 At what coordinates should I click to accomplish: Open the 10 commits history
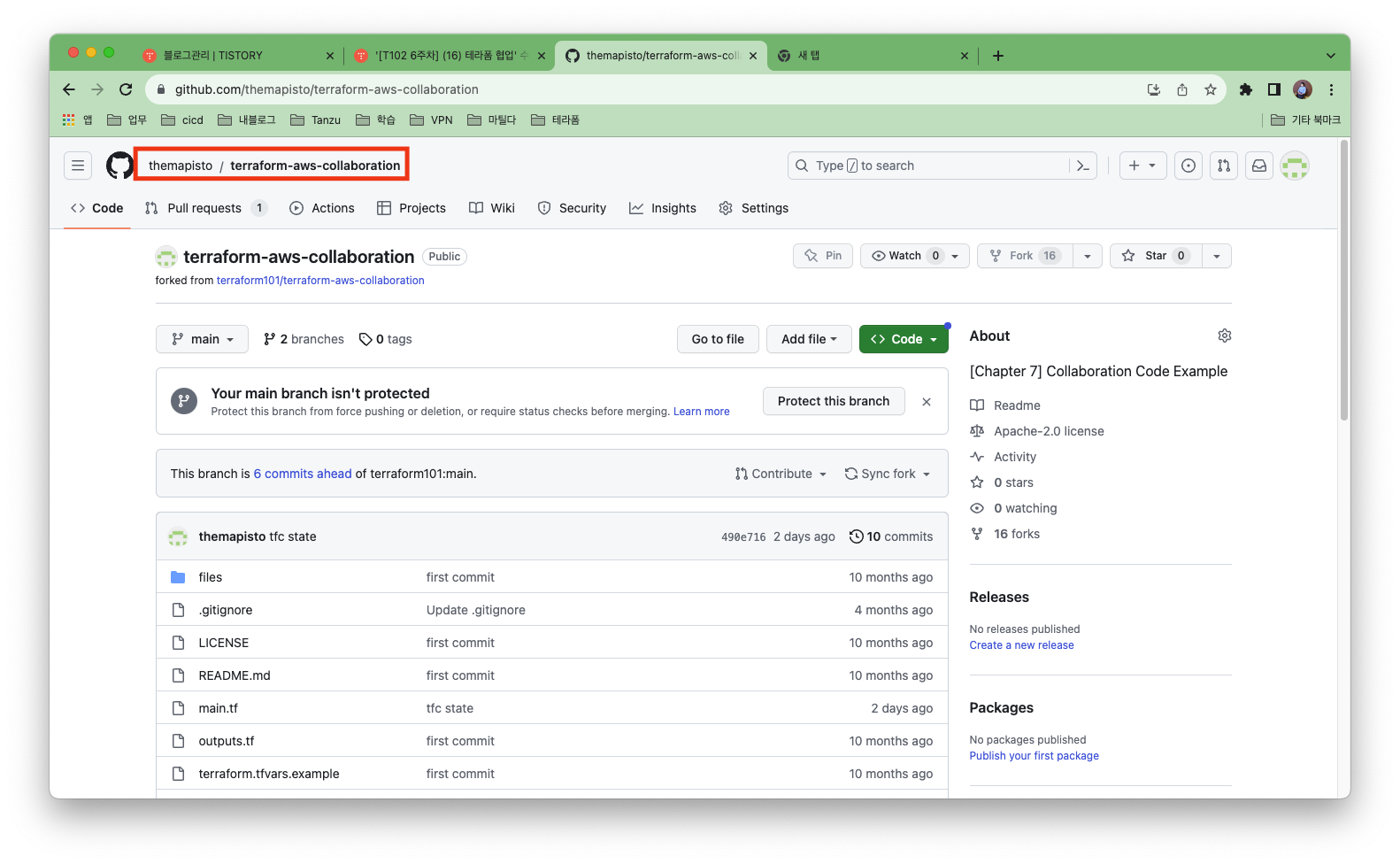point(891,536)
